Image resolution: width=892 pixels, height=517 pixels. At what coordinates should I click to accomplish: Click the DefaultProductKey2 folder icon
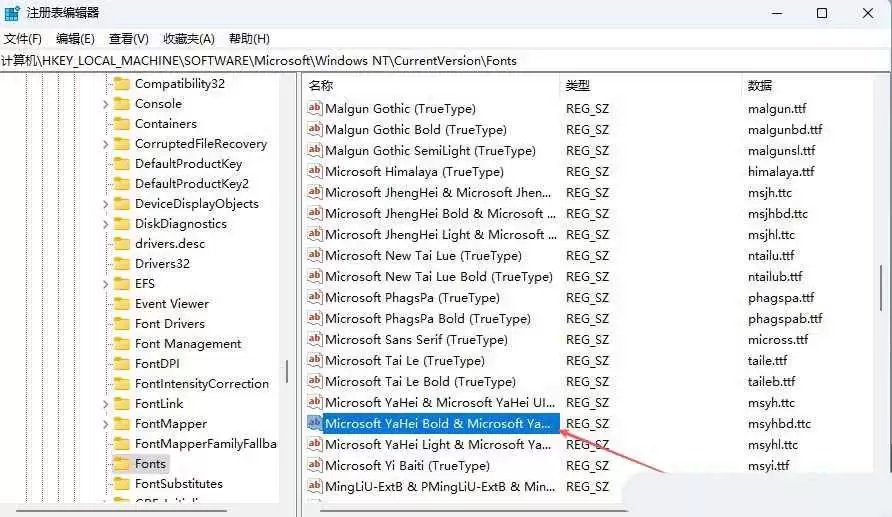click(x=122, y=184)
